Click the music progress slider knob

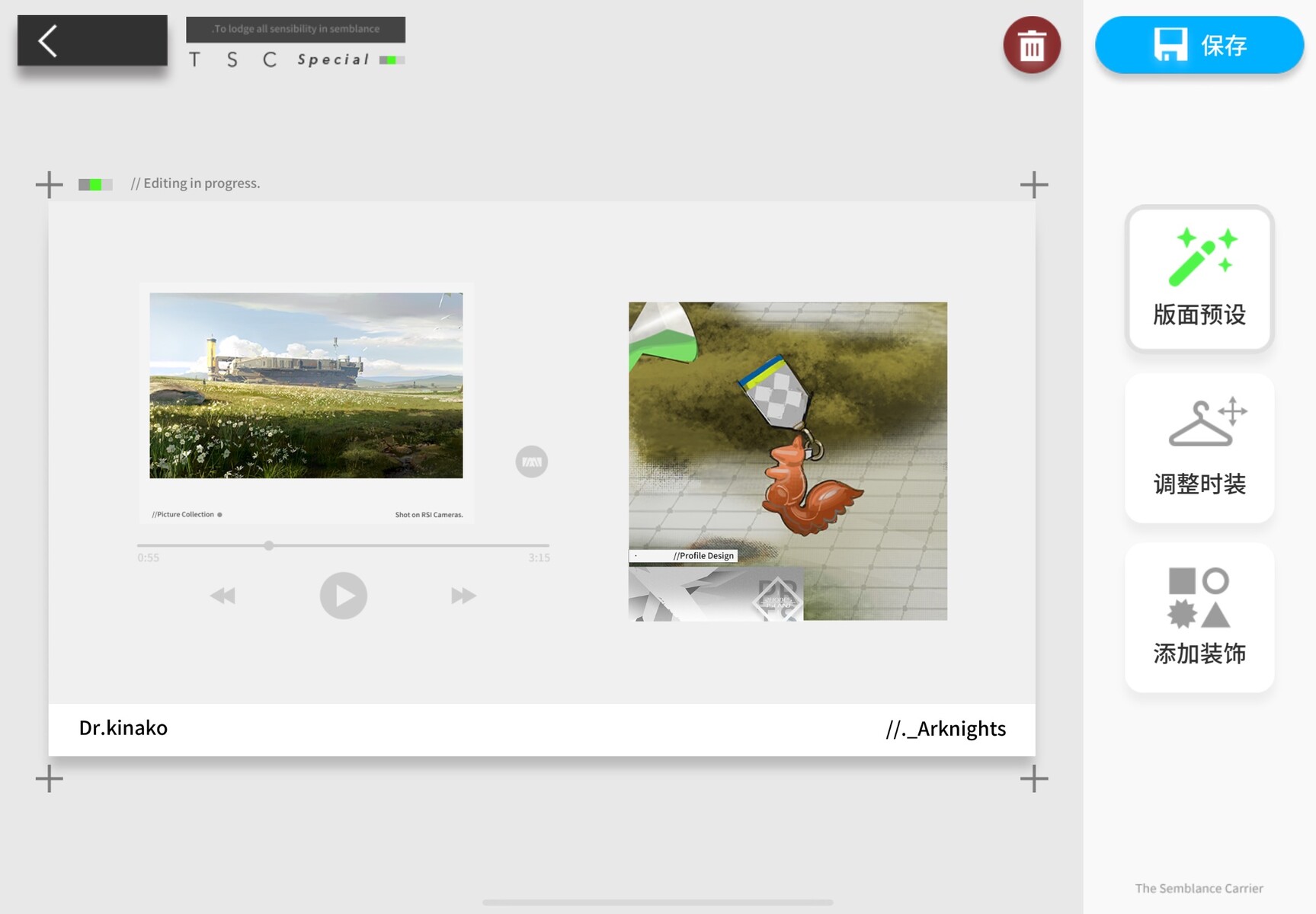tap(269, 545)
